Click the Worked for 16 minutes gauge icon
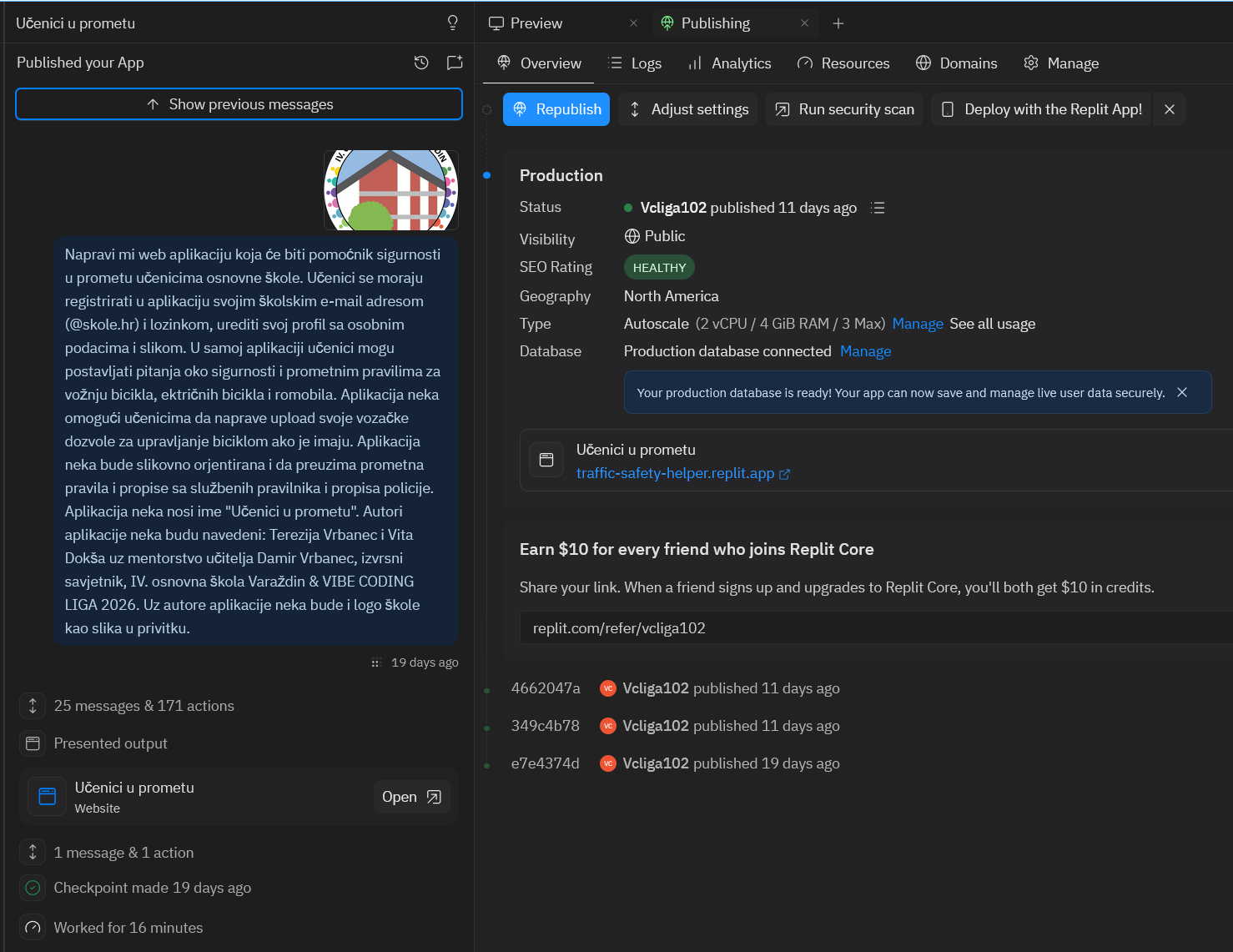 (x=33, y=928)
